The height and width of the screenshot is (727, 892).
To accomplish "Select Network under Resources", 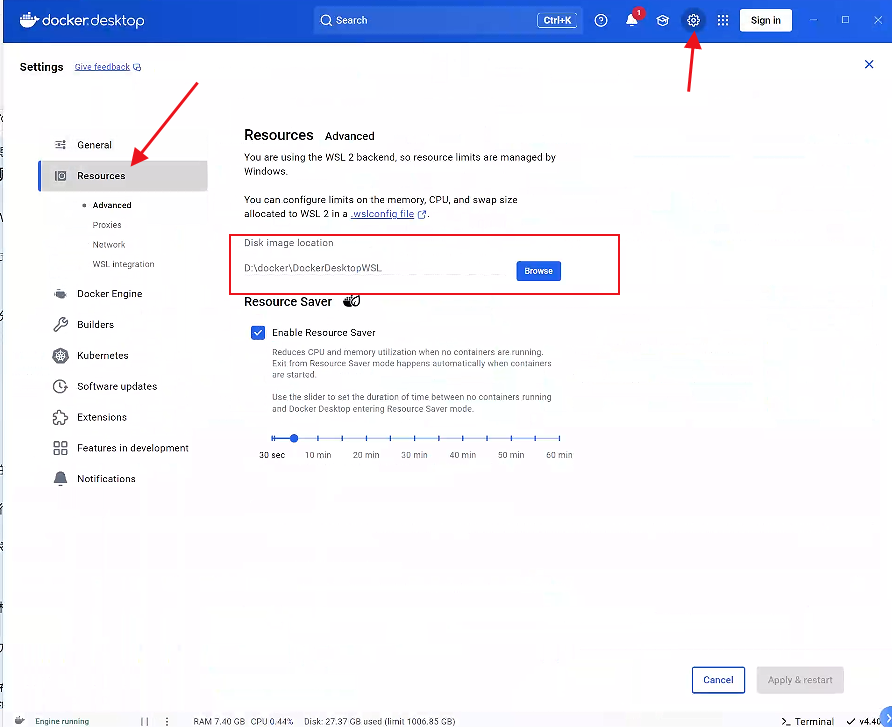I will (x=109, y=245).
